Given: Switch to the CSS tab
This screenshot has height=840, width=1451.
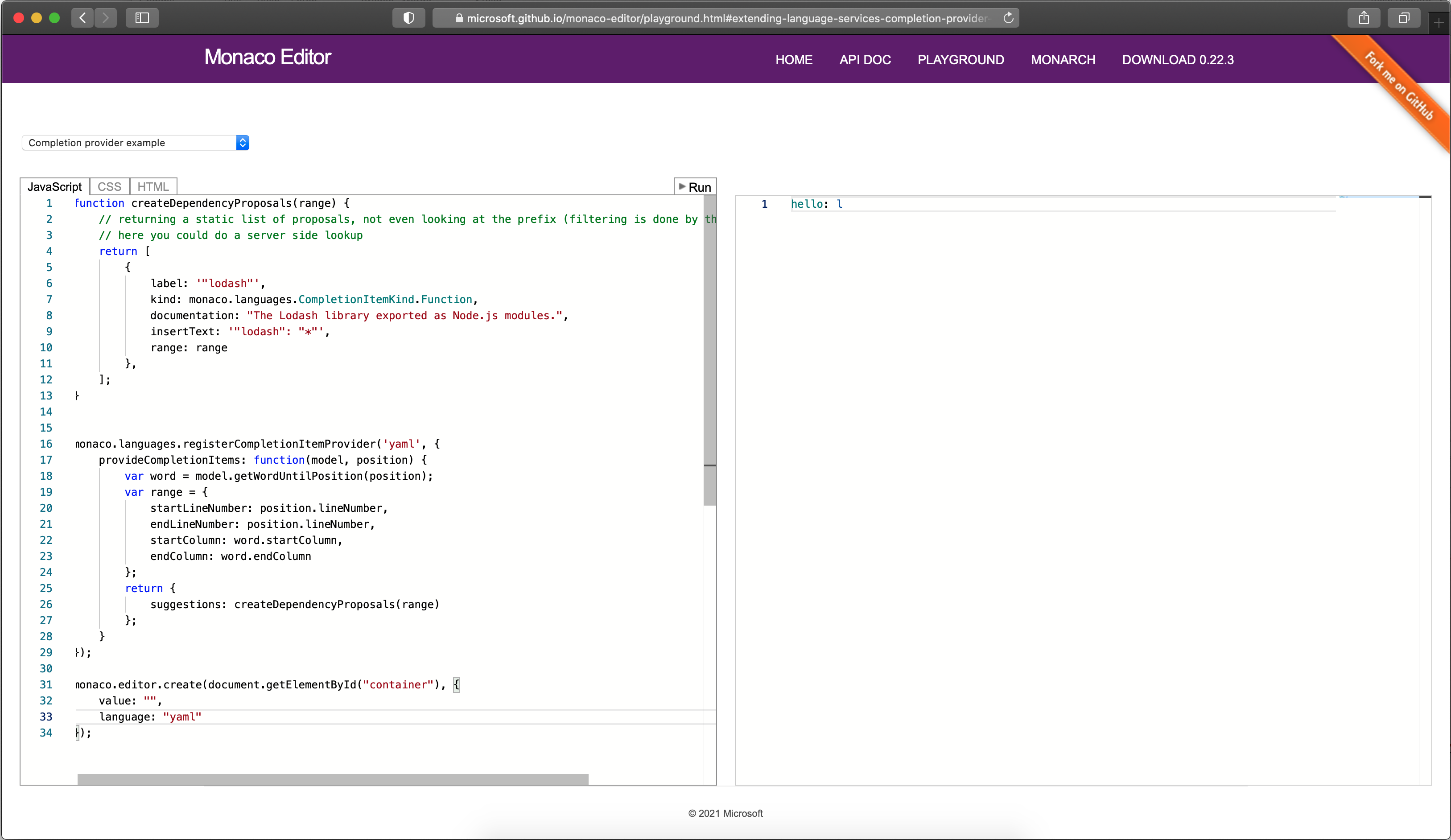Looking at the screenshot, I should point(109,186).
